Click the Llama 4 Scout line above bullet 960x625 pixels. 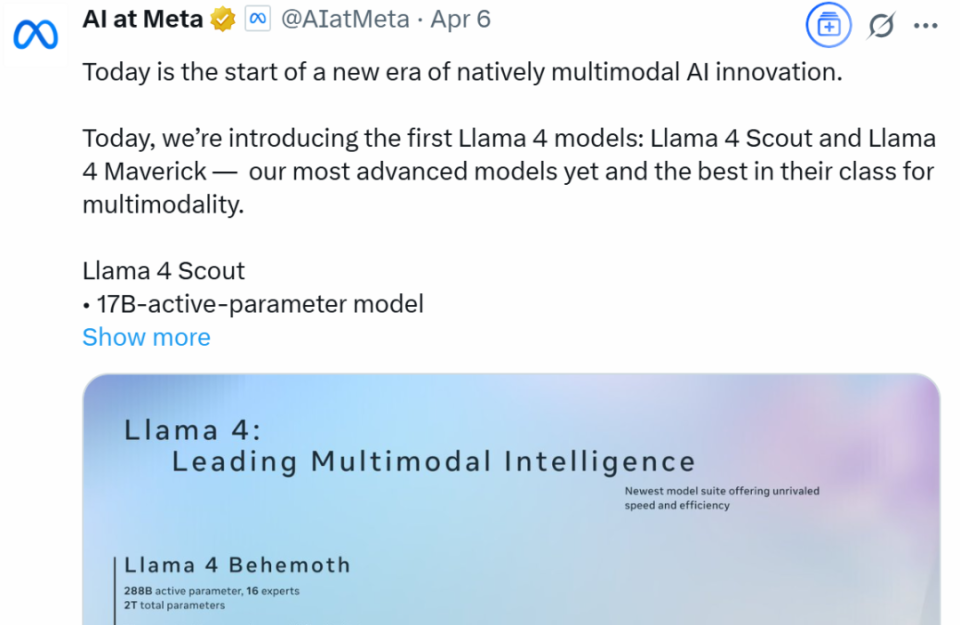click(x=163, y=271)
